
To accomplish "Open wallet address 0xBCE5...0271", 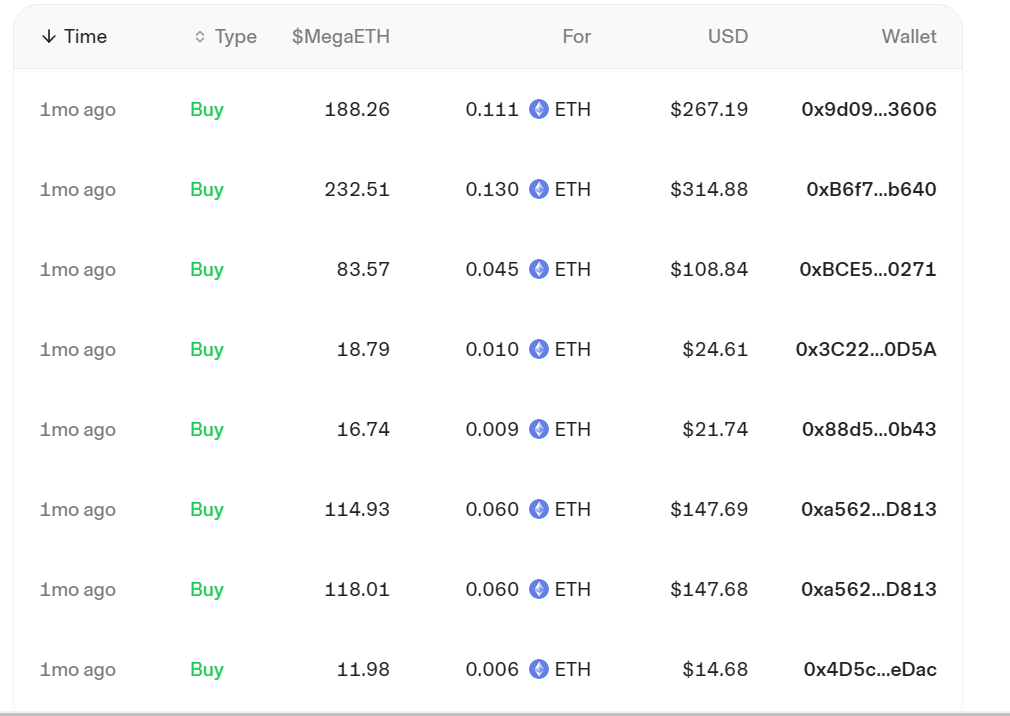I will point(868,270).
